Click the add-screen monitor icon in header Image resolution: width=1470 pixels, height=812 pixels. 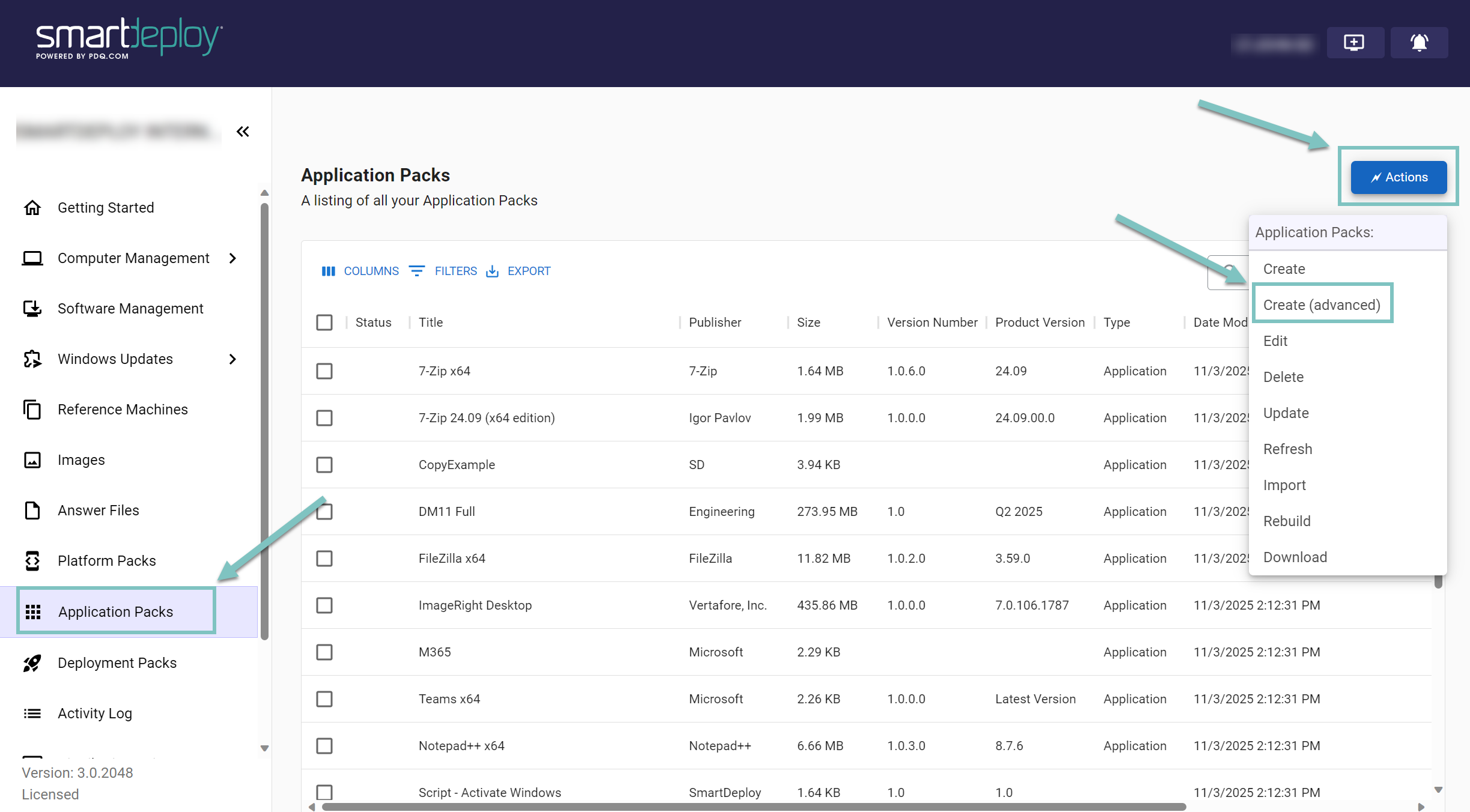(x=1354, y=43)
